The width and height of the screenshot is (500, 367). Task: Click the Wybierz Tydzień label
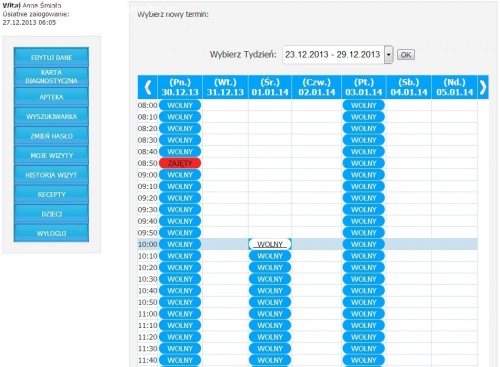[243, 55]
